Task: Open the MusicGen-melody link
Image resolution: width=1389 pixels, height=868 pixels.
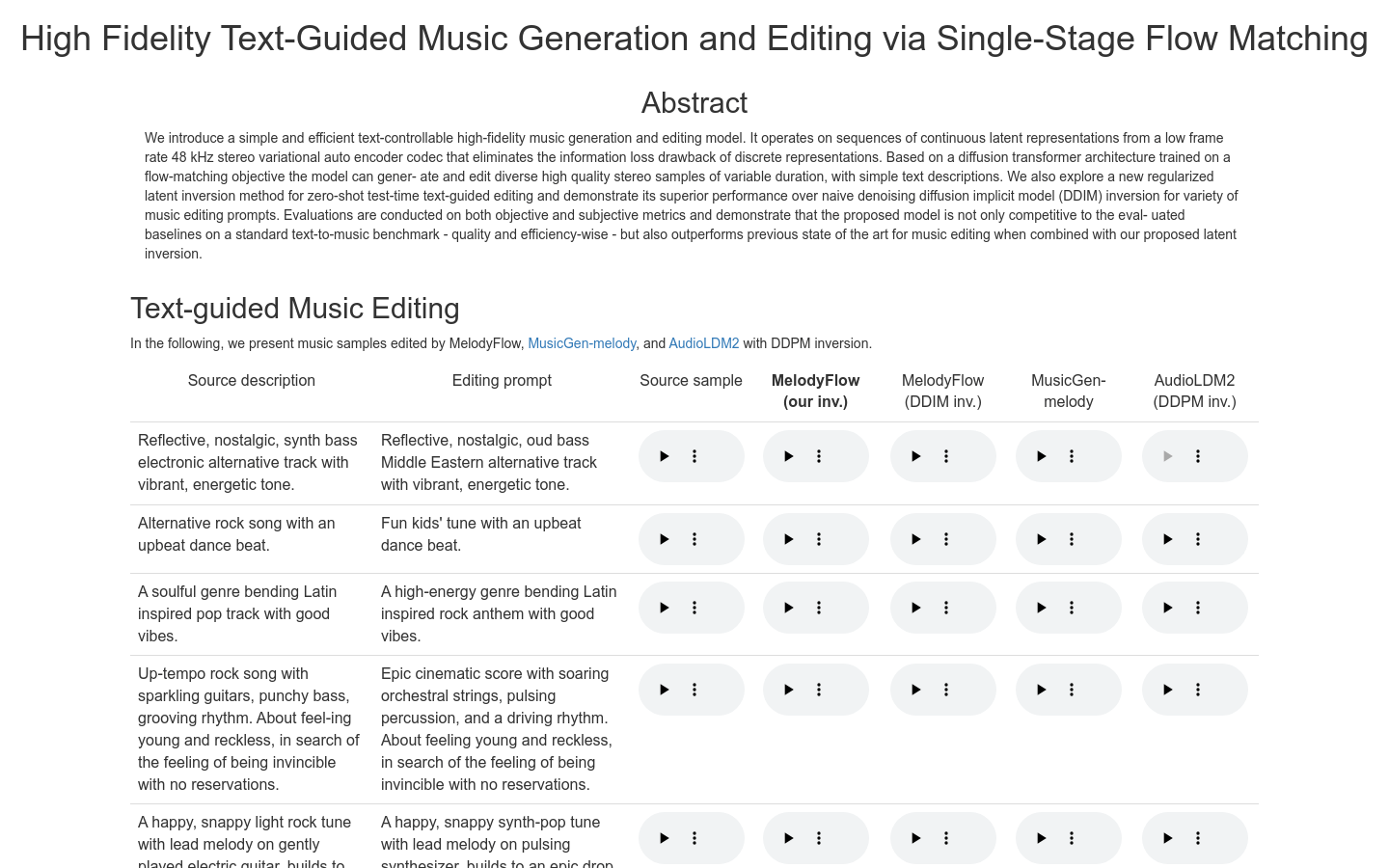Action: coord(582,343)
